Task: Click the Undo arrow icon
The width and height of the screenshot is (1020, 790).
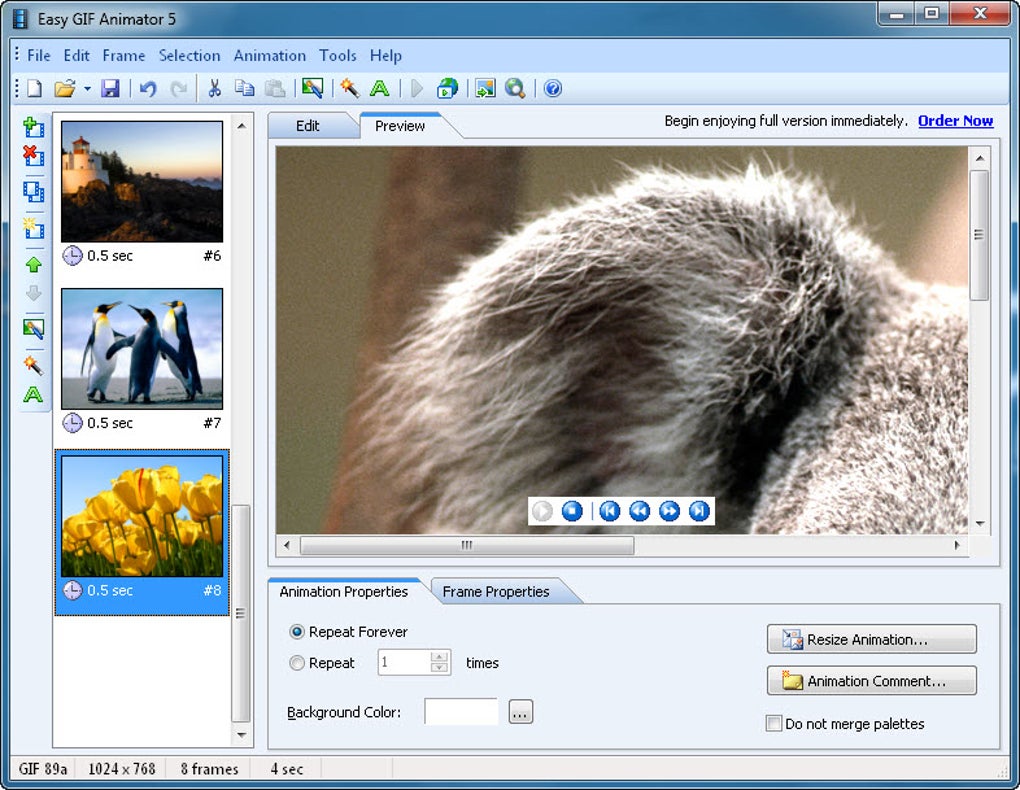Action: pos(148,89)
